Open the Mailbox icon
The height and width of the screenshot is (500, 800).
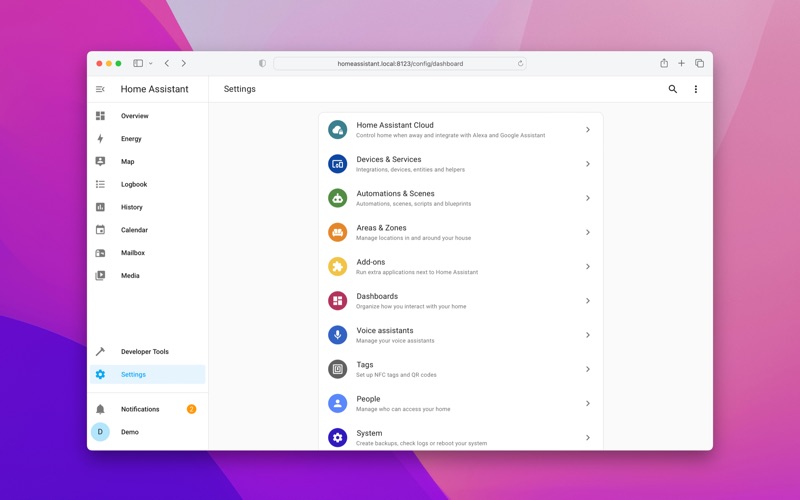pyautogui.click(x=101, y=253)
